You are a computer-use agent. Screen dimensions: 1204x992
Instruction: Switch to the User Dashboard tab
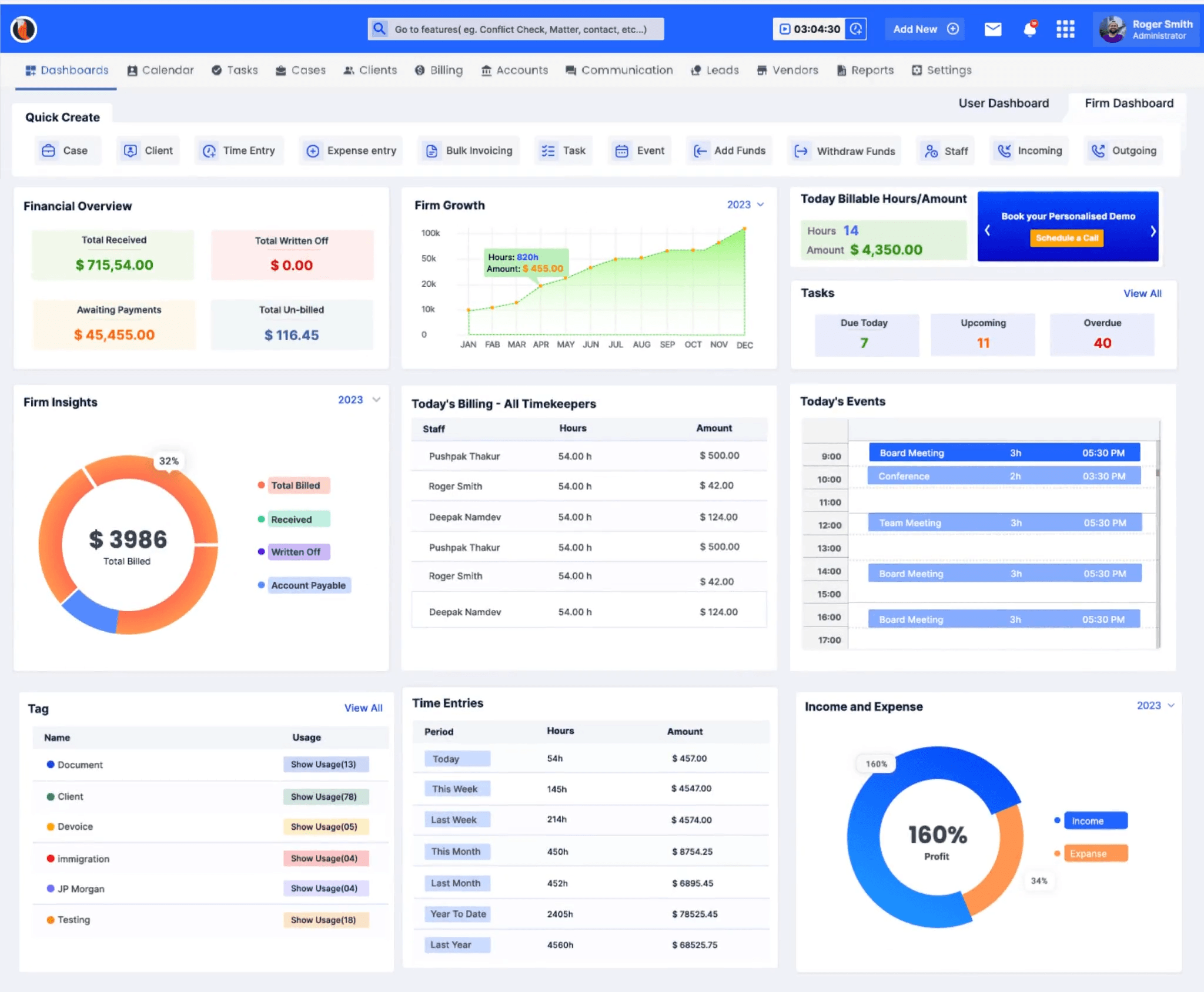pyautogui.click(x=1004, y=103)
